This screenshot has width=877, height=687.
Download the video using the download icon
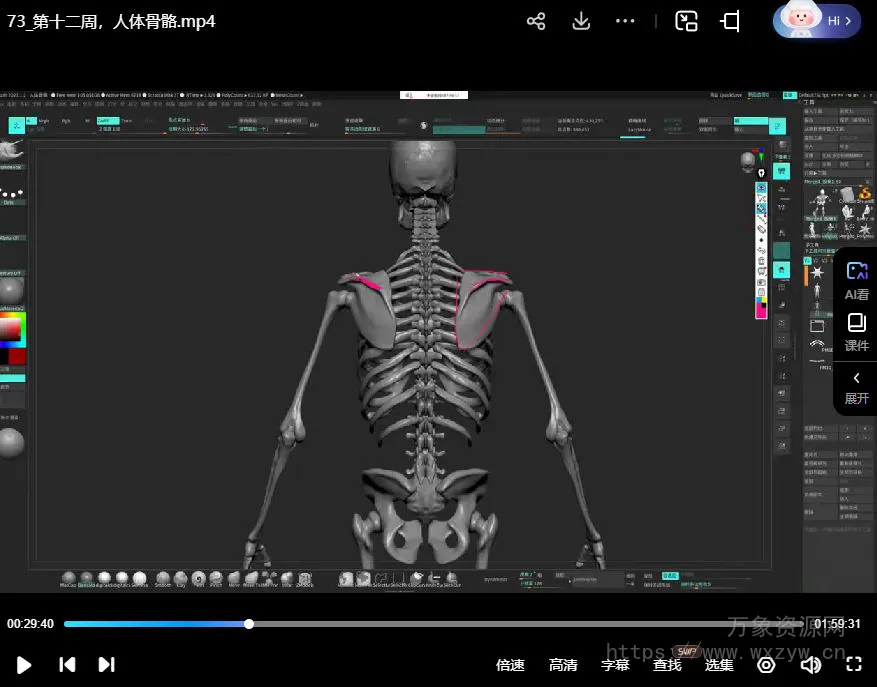coord(581,21)
